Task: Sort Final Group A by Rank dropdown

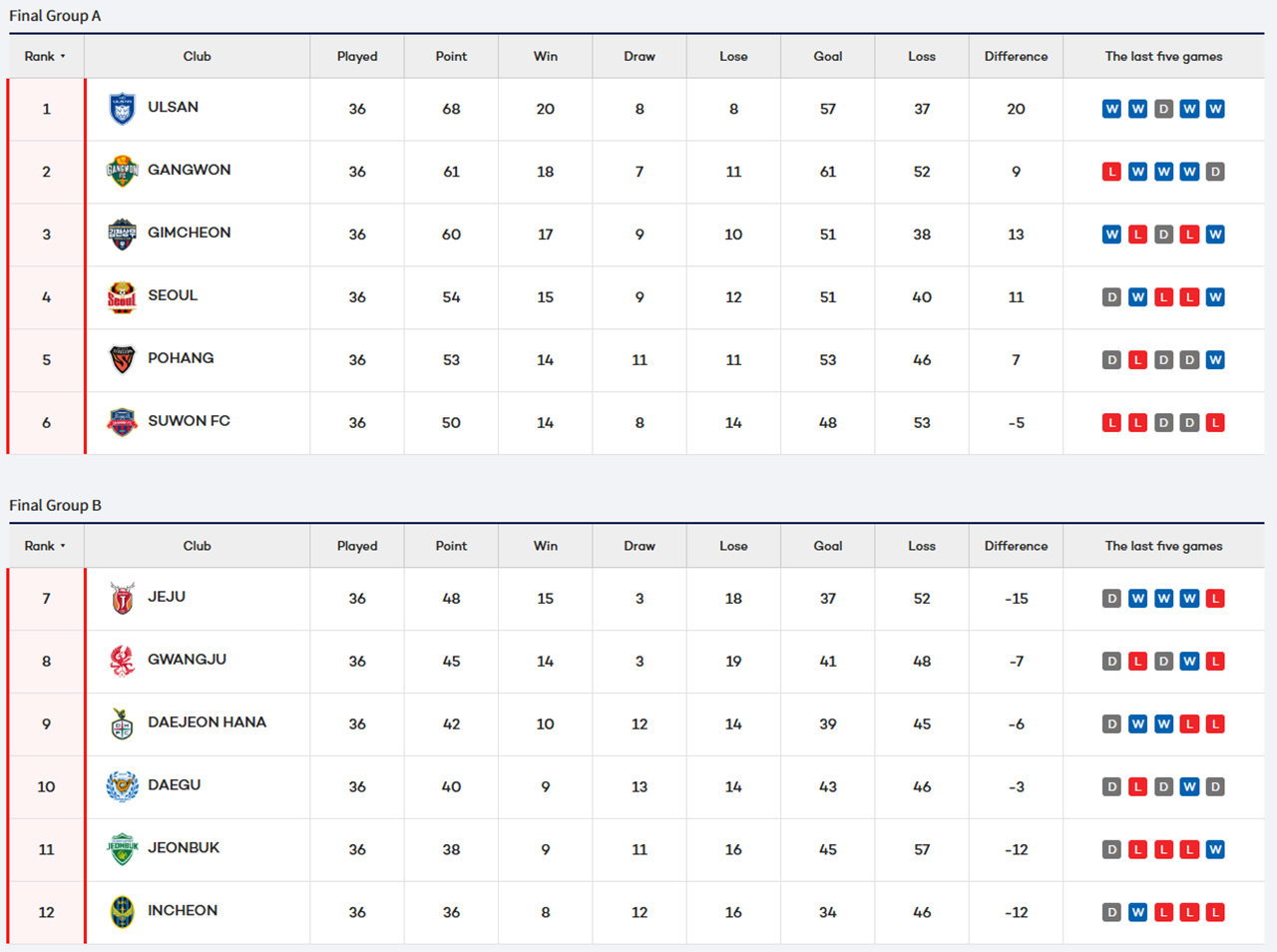Action: (x=45, y=57)
